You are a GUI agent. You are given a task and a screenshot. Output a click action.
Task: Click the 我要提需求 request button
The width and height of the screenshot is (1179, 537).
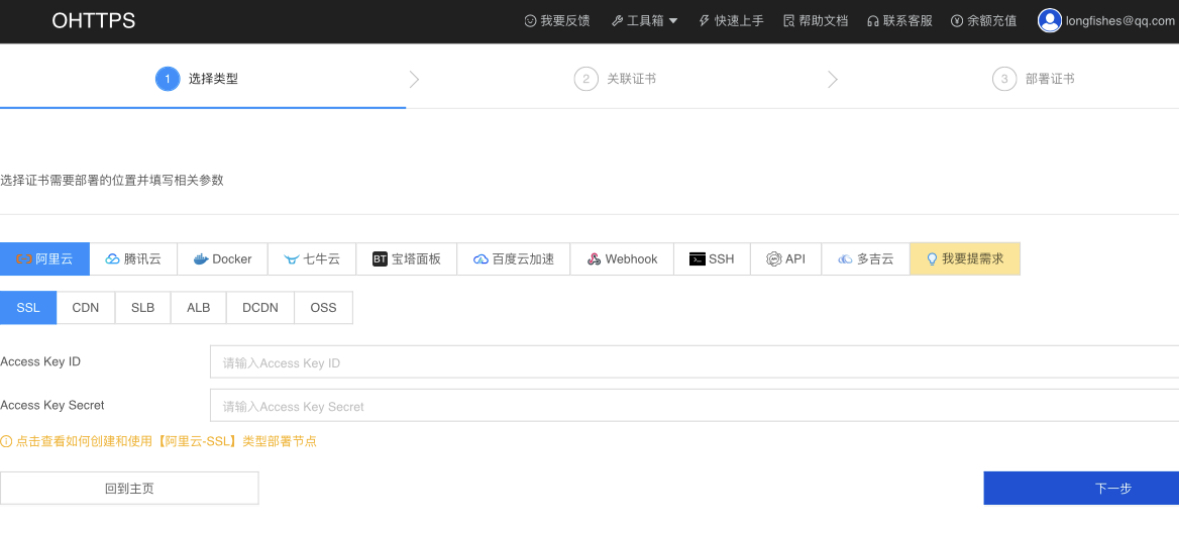coord(965,259)
